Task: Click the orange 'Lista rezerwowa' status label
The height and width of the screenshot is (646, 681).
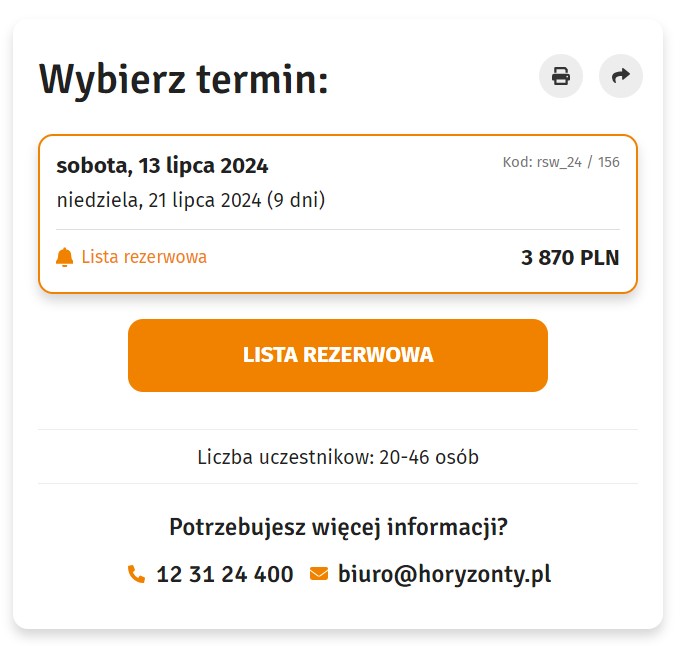Action: pos(145,259)
